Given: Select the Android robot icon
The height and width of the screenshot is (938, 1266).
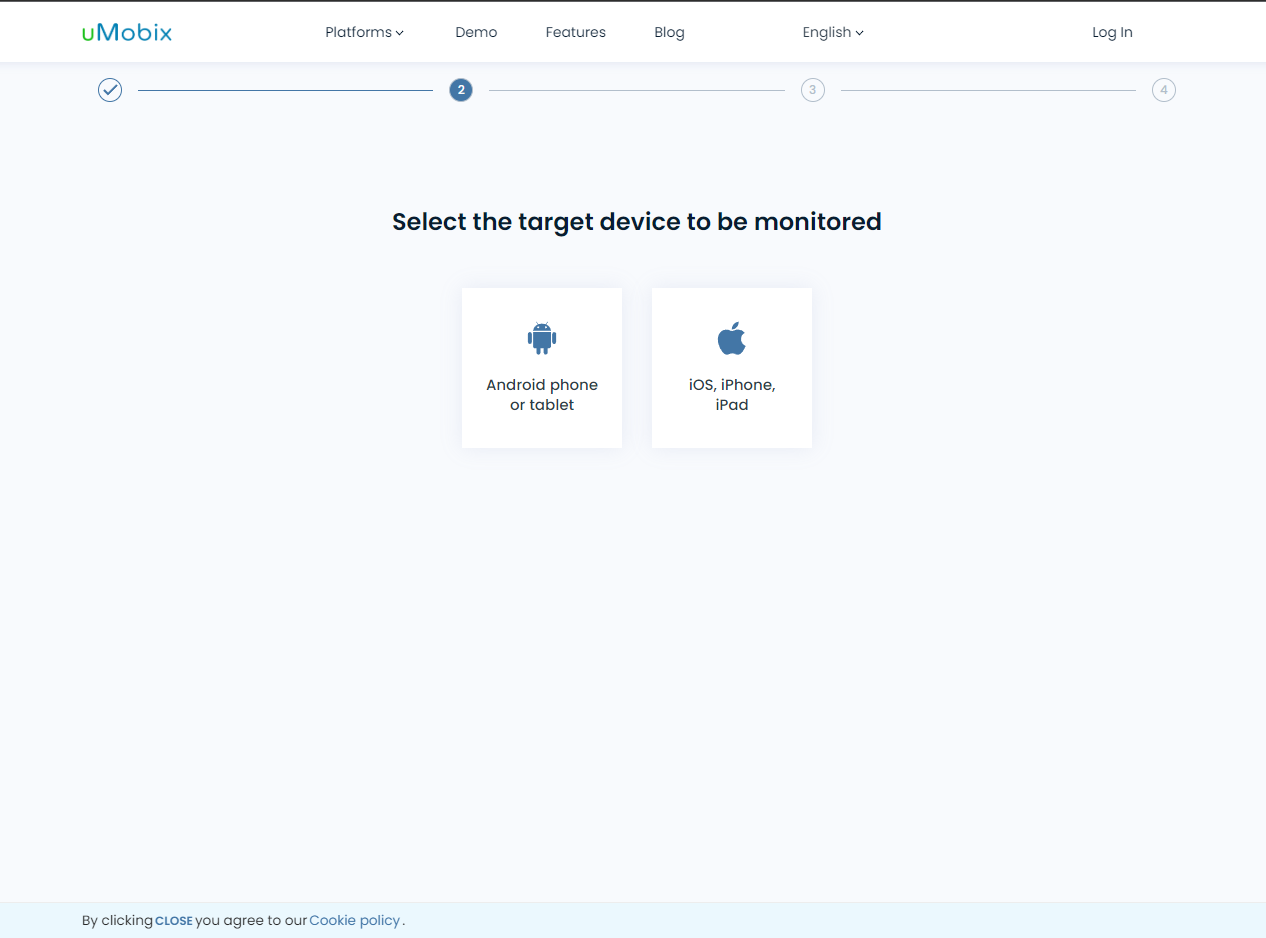Looking at the screenshot, I should (542, 339).
